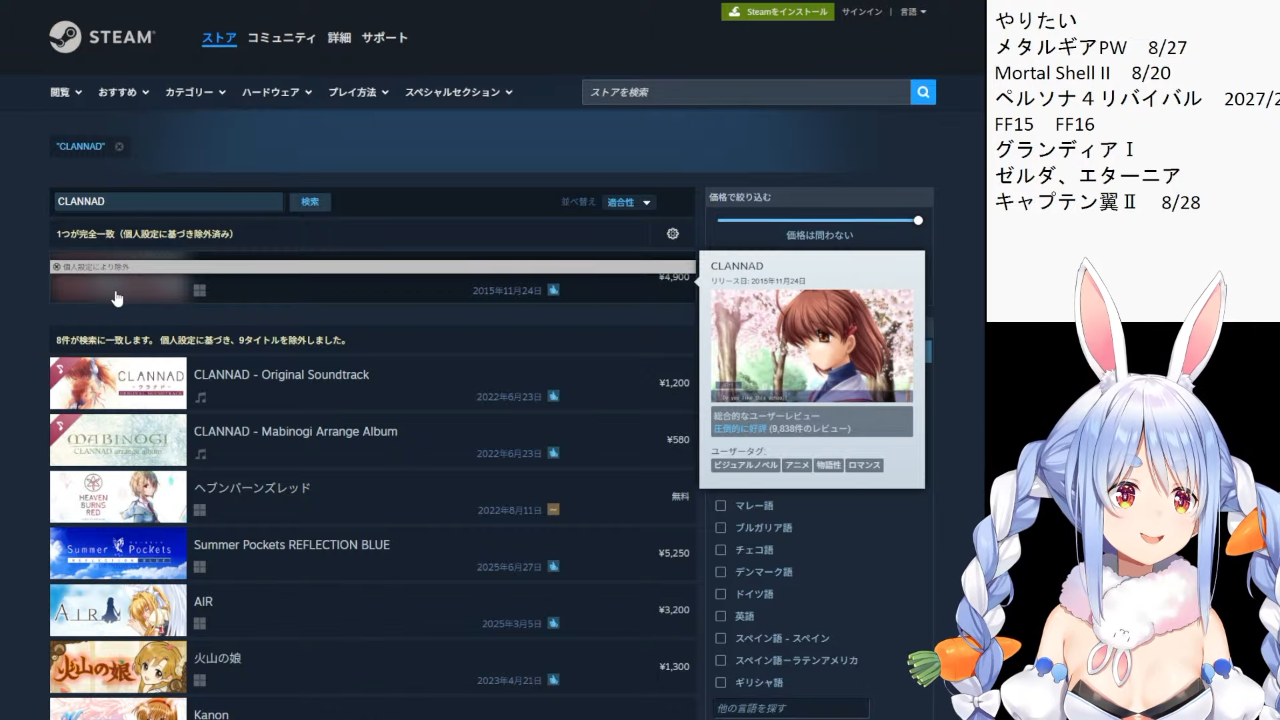Click the excluded-by-preferences icon on grey banner
1280x720 pixels.
(56, 267)
